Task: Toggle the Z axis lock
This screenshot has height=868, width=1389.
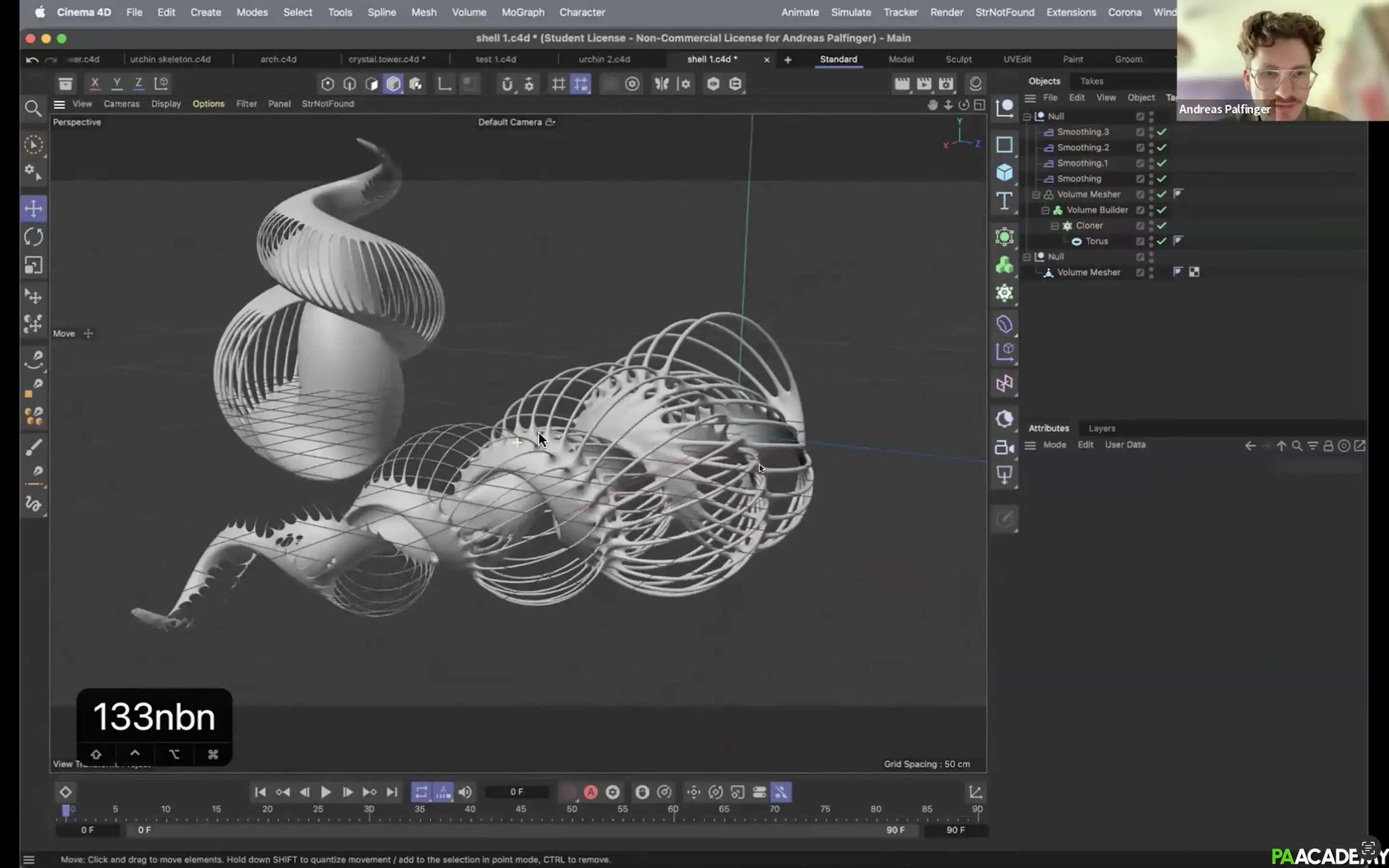Action: click(x=138, y=84)
